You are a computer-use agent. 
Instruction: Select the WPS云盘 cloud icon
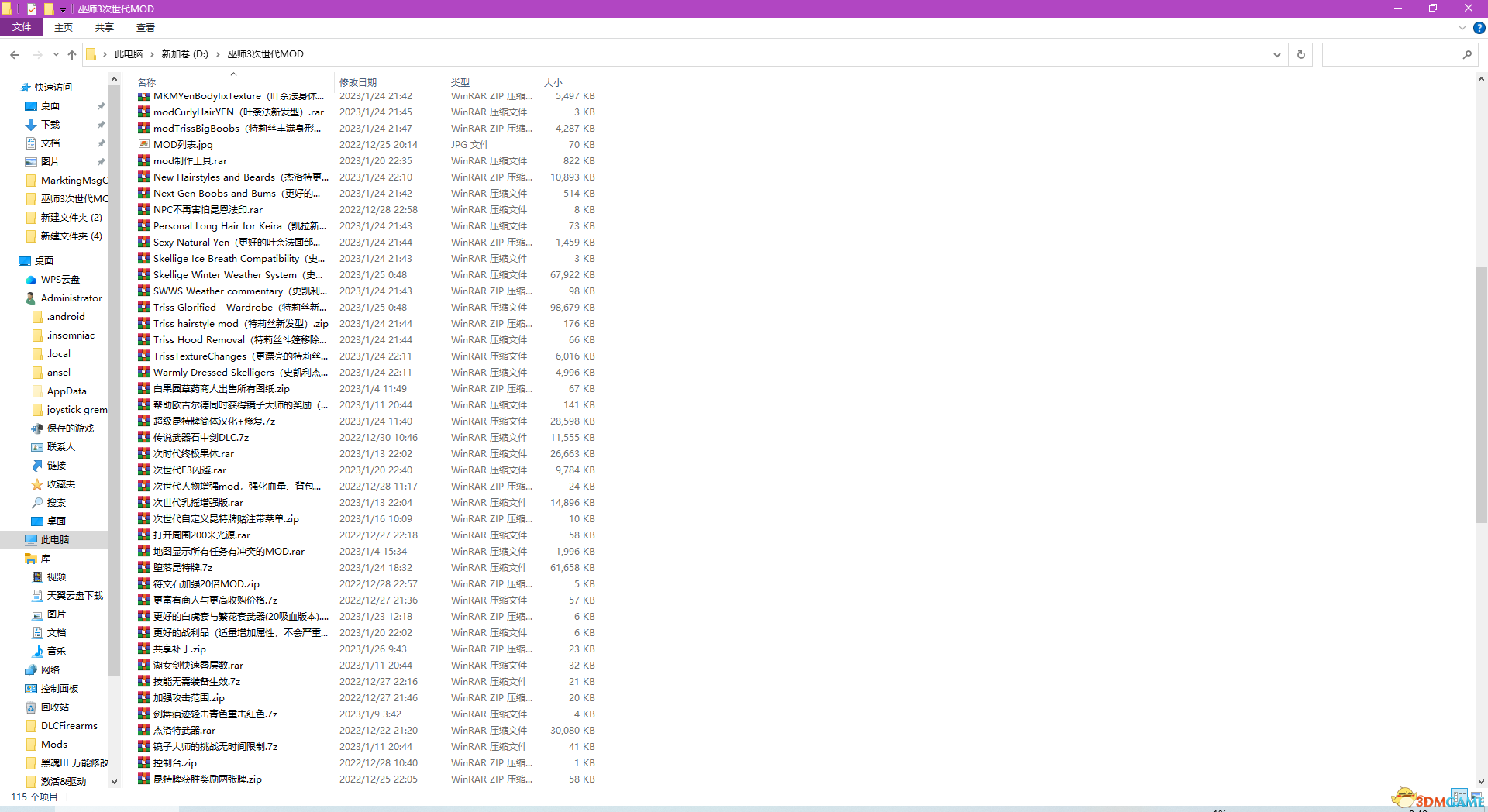click(31, 280)
